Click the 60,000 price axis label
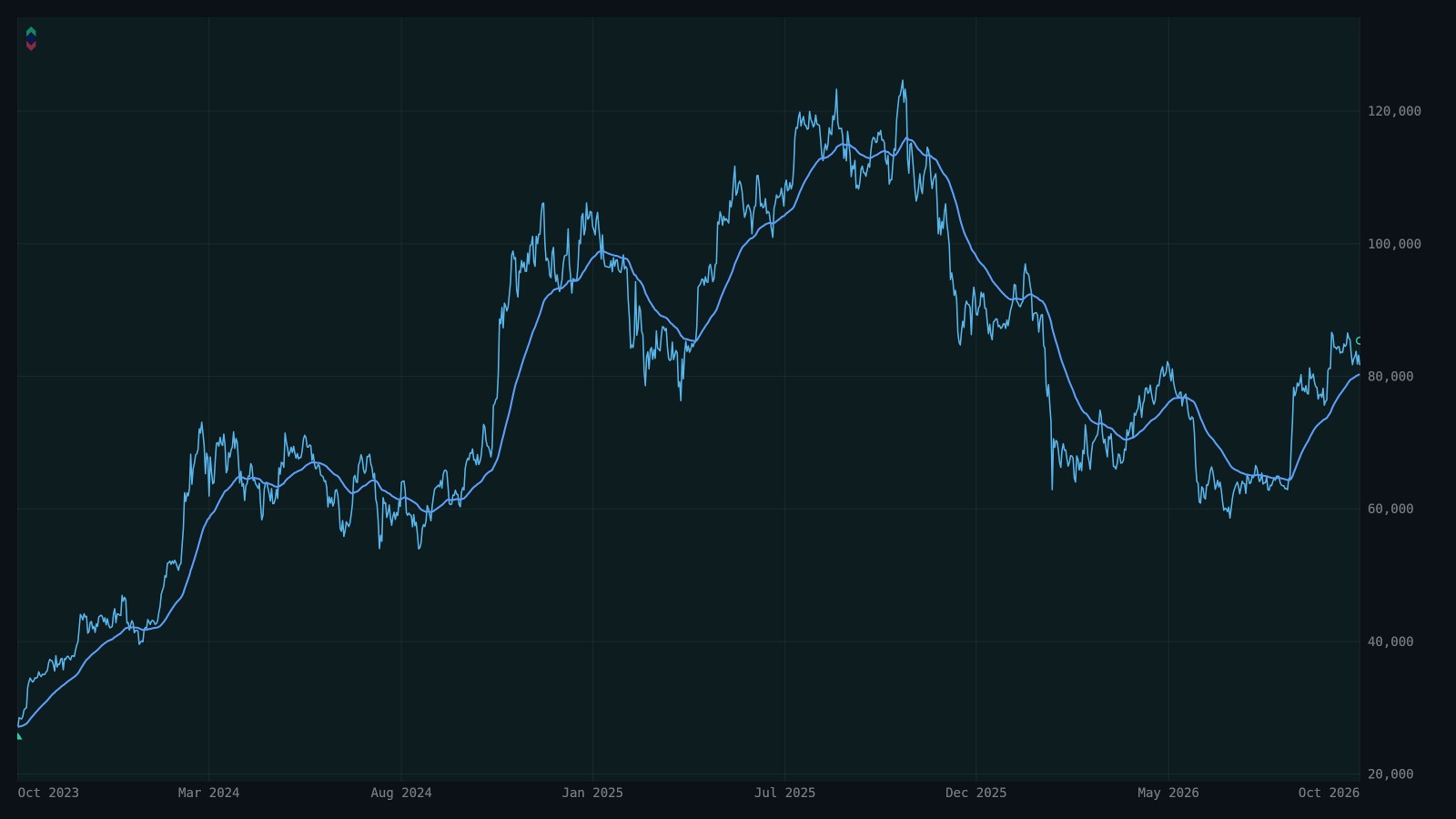The image size is (1456, 819). tap(1390, 509)
